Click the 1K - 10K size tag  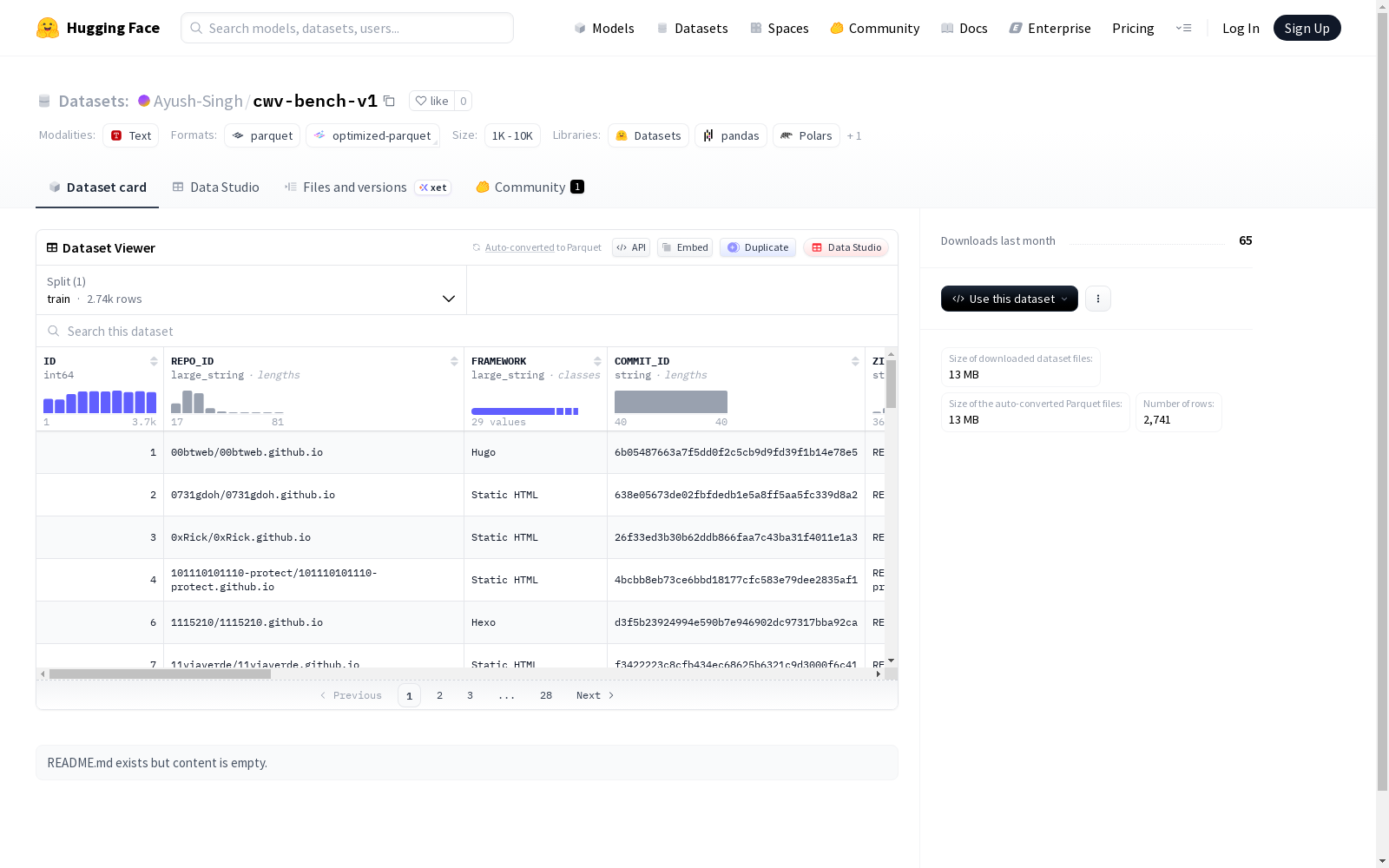point(512,135)
